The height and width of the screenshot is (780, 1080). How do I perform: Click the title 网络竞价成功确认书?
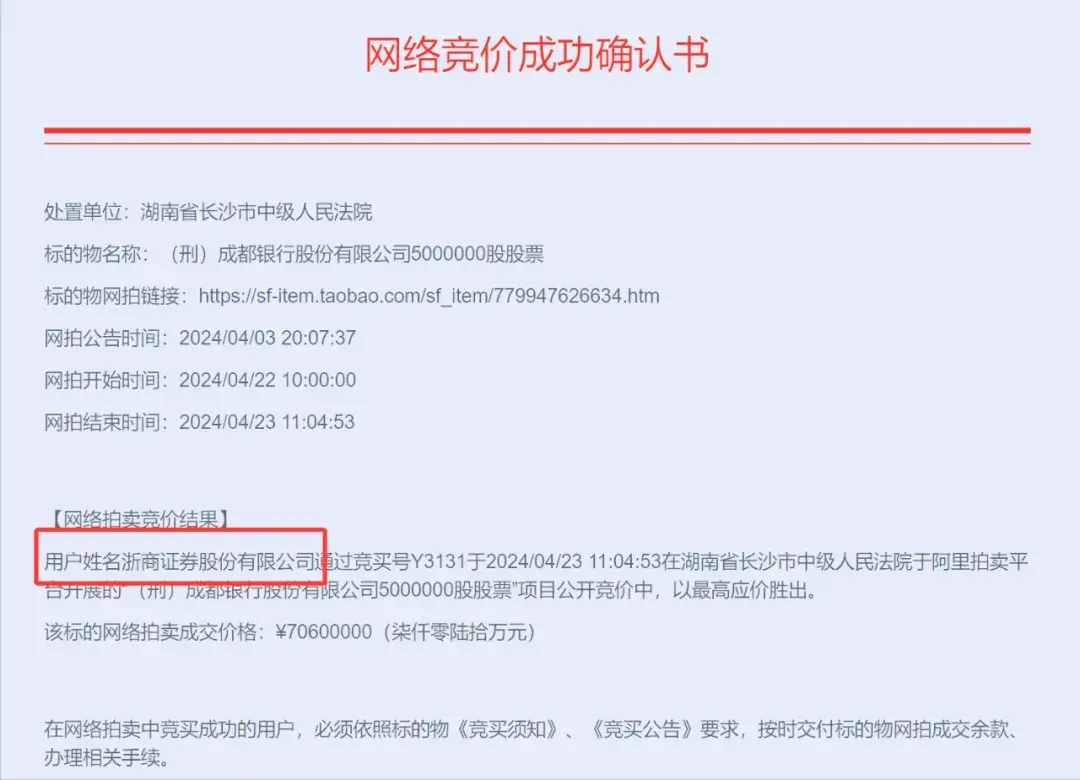(x=537, y=54)
